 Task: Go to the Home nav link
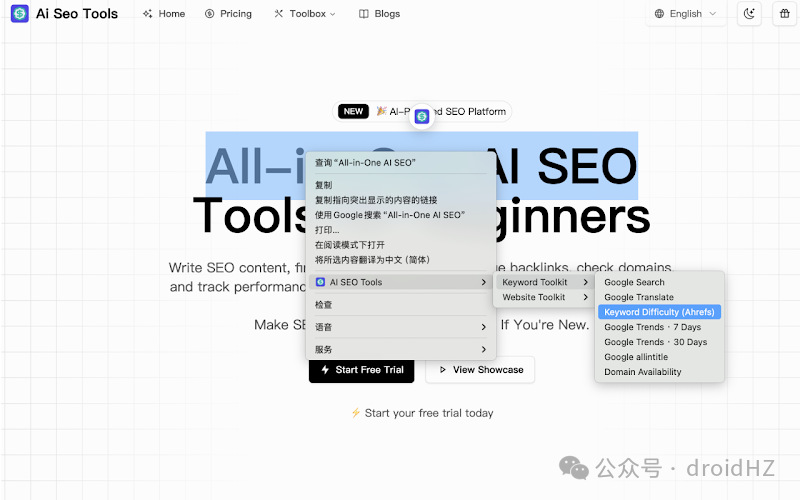point(164,14)
